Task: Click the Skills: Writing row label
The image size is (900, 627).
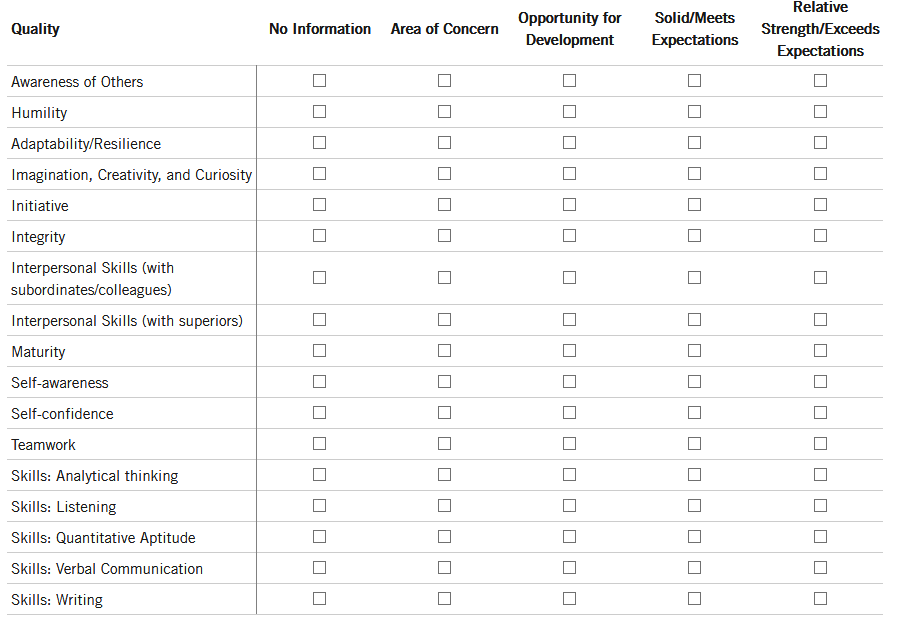Action: tap(57, 600)
